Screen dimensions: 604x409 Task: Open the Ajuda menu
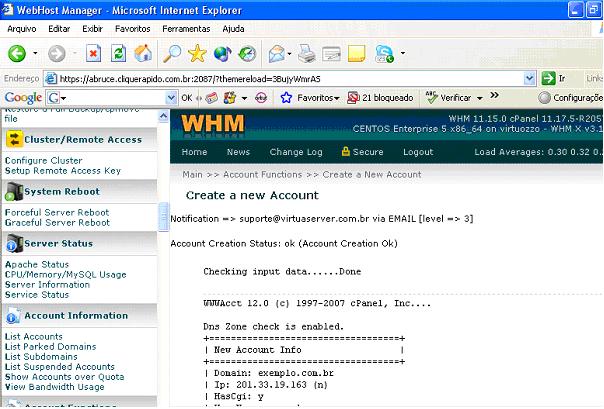click(233, 29)
